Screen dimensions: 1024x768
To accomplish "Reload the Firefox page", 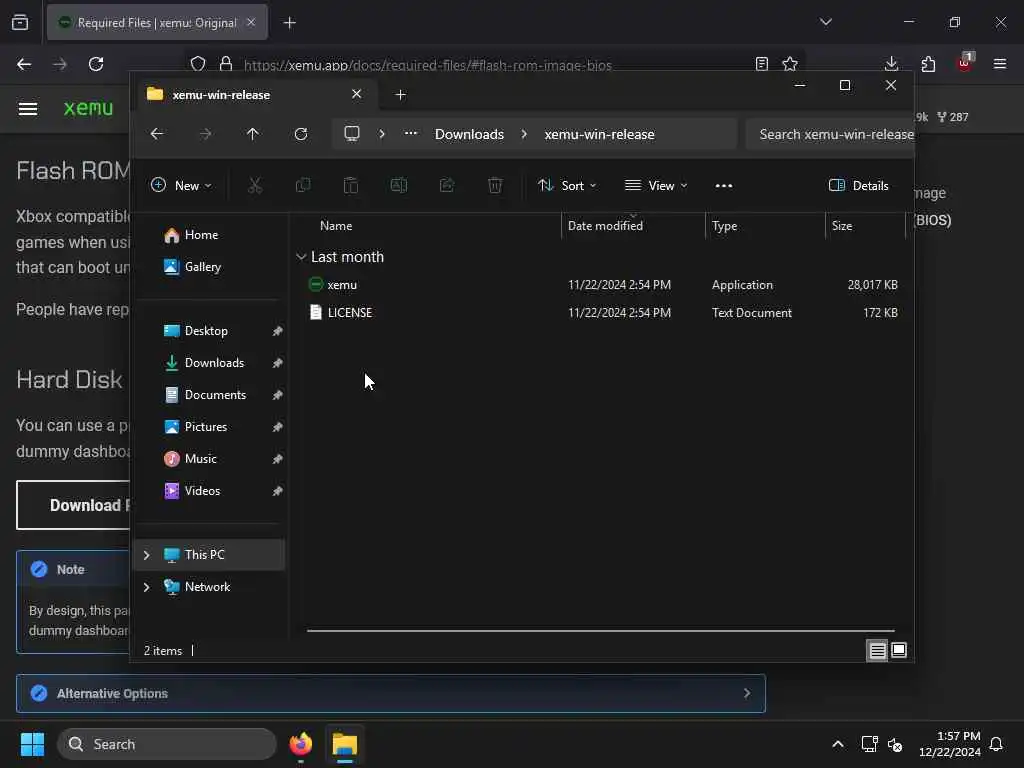I will point(96,64).
